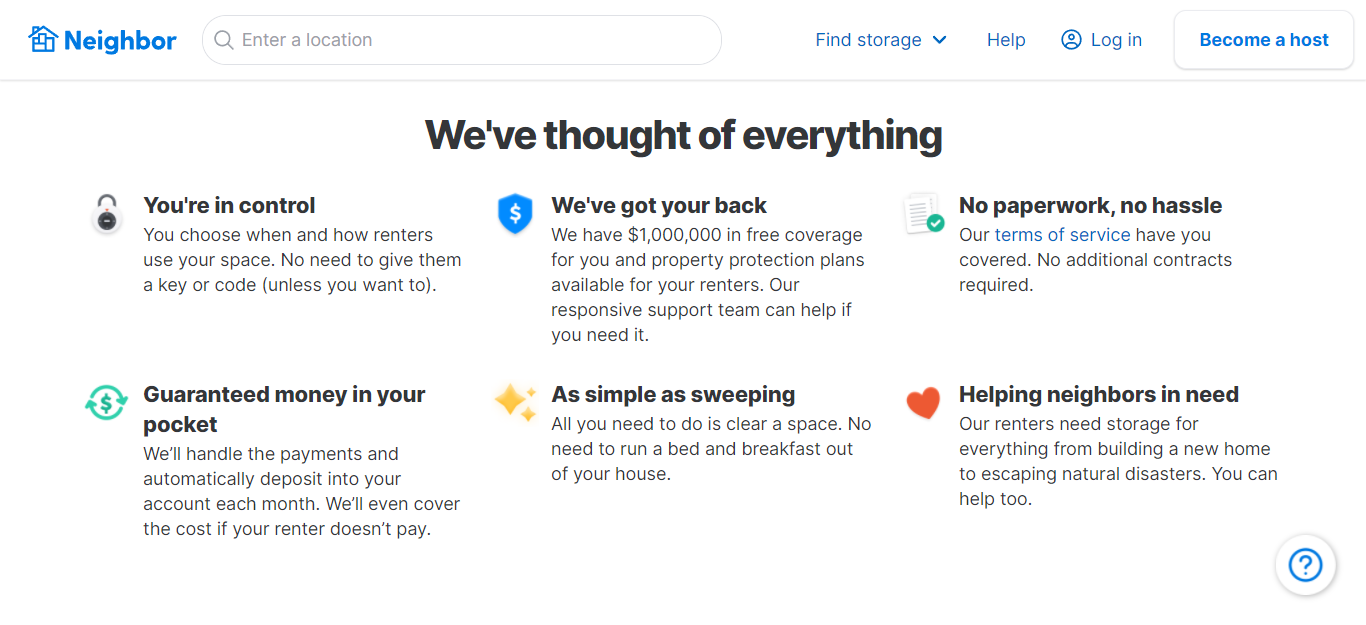The width and height of the screenshot is (1366, 625).
Task: Select Log in from the navigation
Action: click(x=1116, y=40)
